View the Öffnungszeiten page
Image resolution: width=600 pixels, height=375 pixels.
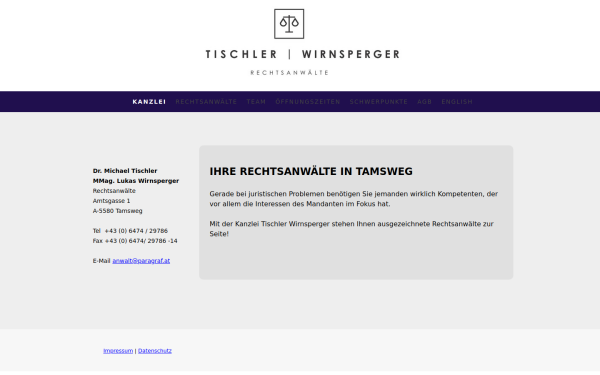coord(308,102)
